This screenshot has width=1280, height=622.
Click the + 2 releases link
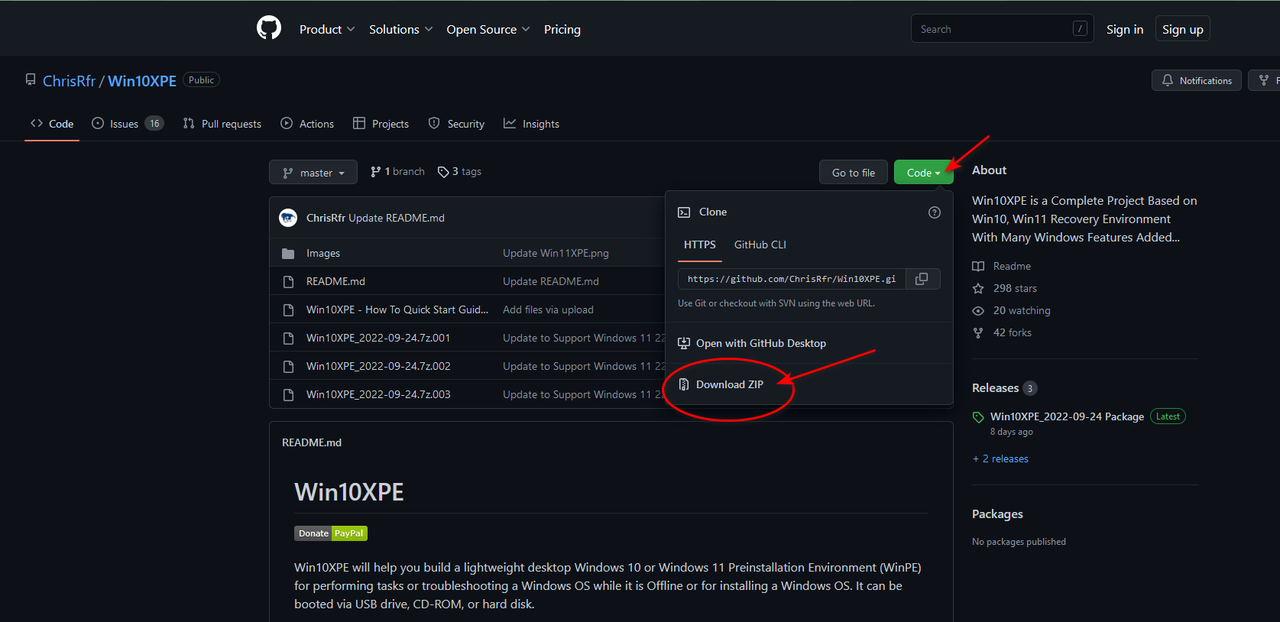point(1000,458)
